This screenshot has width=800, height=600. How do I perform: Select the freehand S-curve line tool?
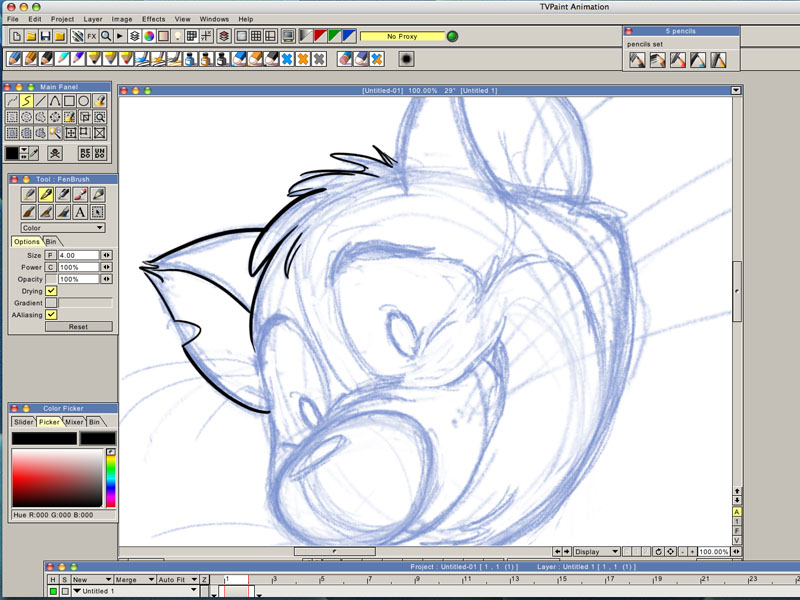pyautogui.click(x=27, y=101)
